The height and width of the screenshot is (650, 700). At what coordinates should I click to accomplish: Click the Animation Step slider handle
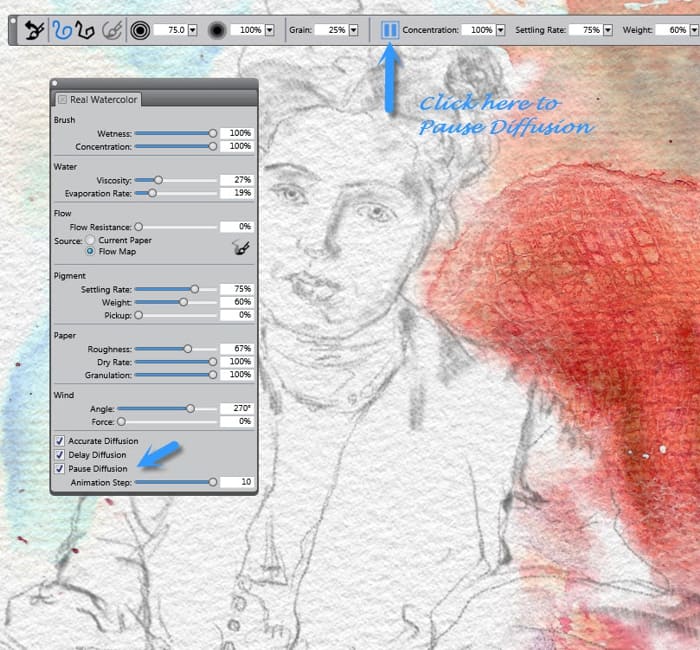(x=213, y=482)
